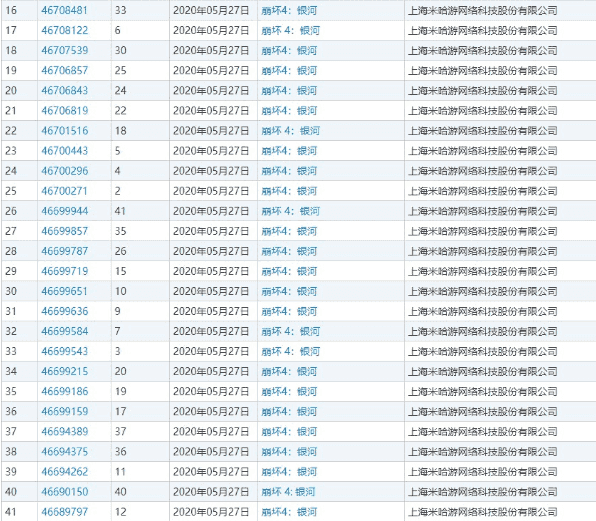Open application number 46699719 link
Viewport: 596px width, 521px height.
pyautogui.click(x=65, y=271)
